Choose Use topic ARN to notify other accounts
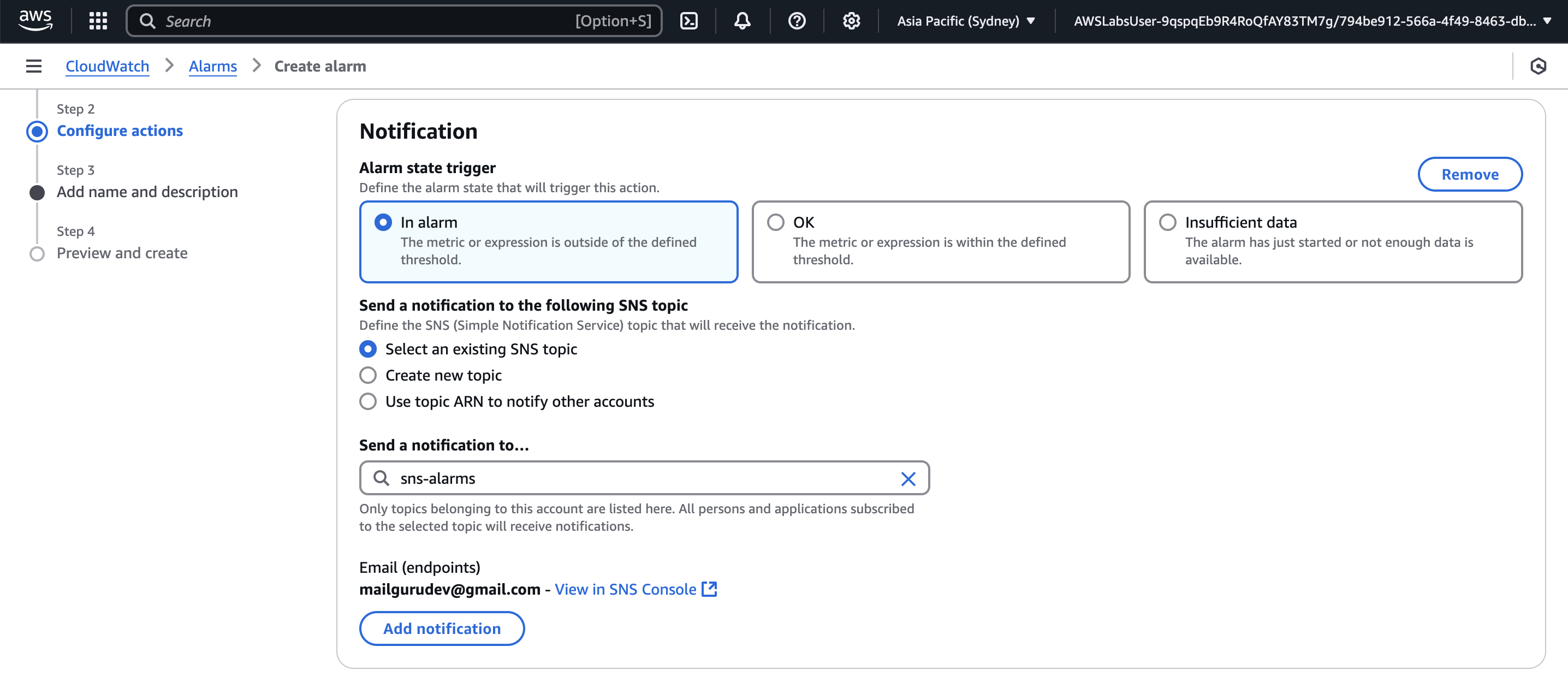Viewport: 1568px width, 676px height. [x=367, y=401]
